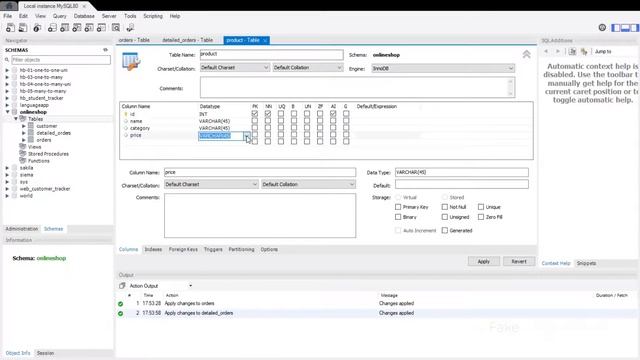The image size is (640, 360).
Task: Click the create new table toolbar icon
Action: (64, 28)
